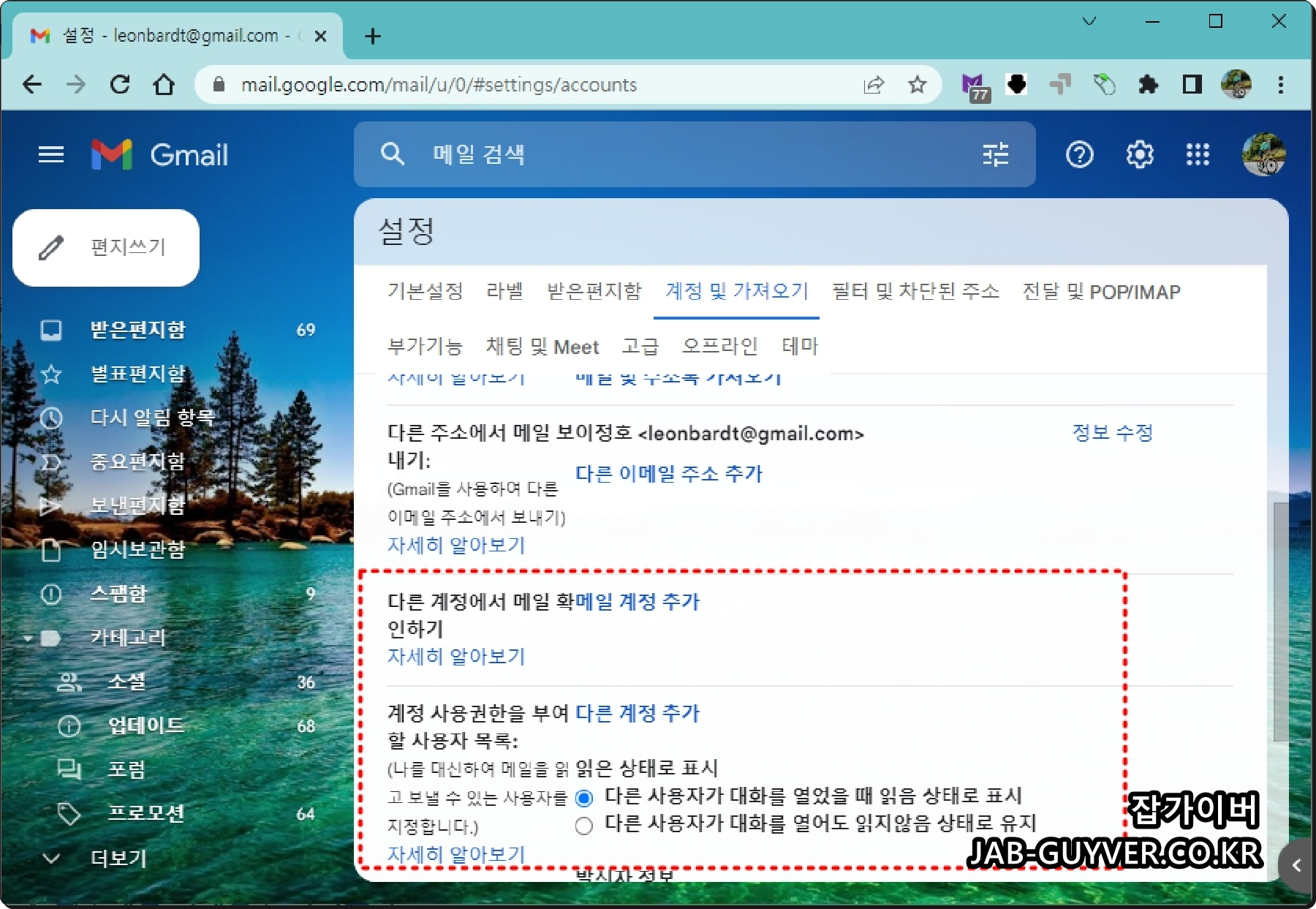Image resolution: width=1316 pixels, height=909 pixels.
Task: Click the Gmail settings gear icon
Action: (1139, 154)
